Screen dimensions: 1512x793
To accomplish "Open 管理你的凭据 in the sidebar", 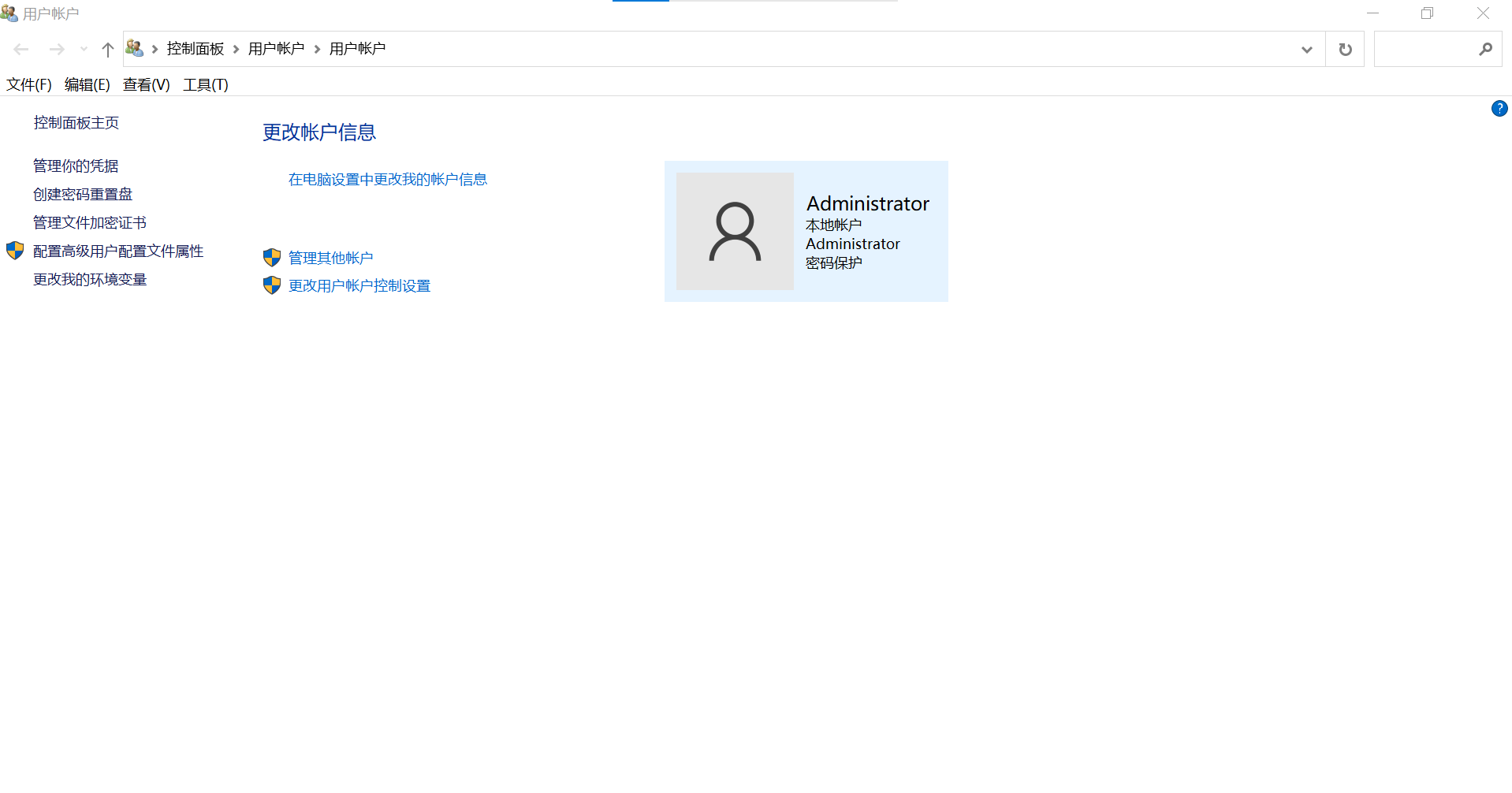I will pos(76,166).
